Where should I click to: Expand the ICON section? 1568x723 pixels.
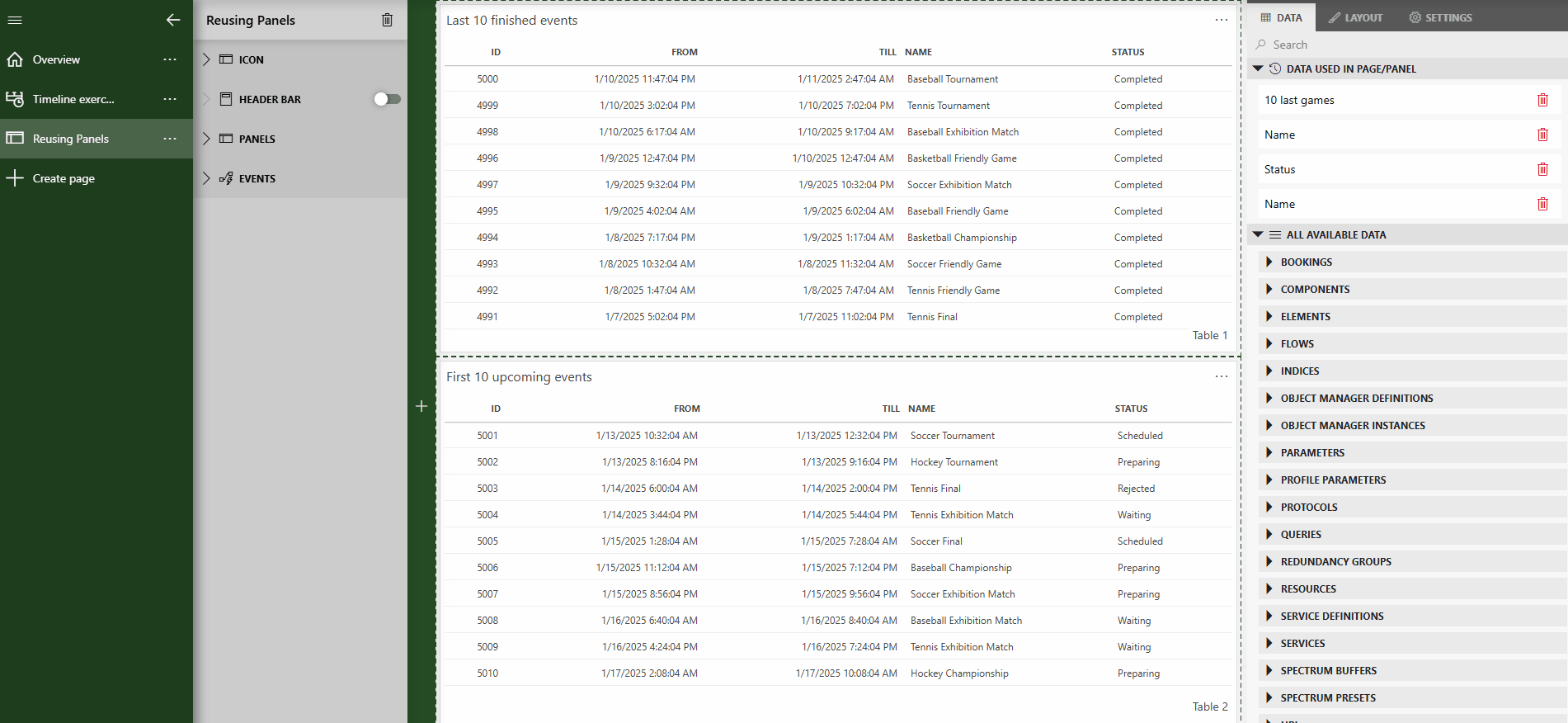(207, 59)
